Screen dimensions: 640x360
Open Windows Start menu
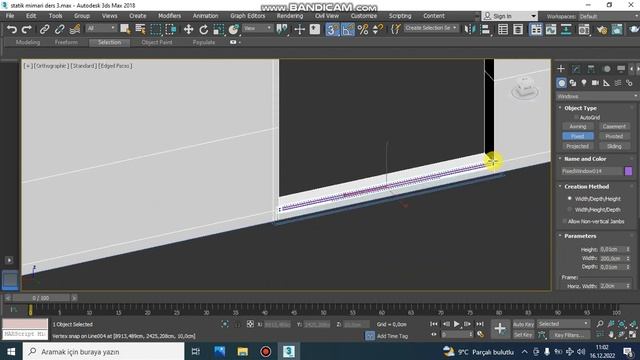(x=11, y=351)
